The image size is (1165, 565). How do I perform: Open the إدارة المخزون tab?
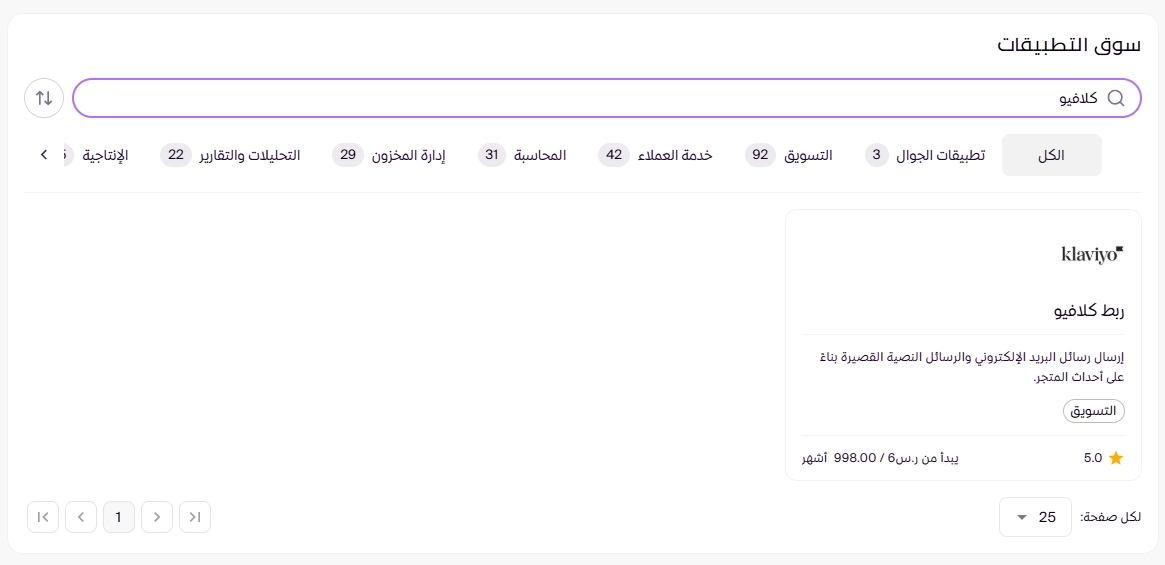[389, 156]
